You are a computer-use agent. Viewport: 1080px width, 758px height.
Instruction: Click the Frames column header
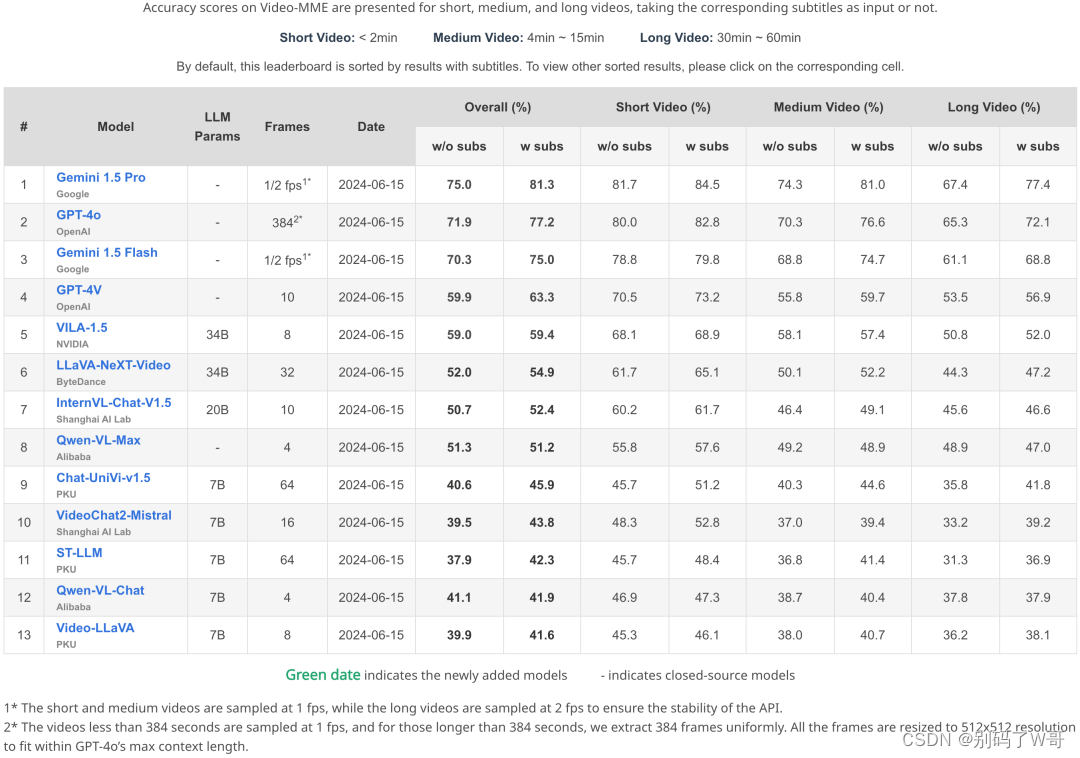pyautogui.click(x=287, y=127)
